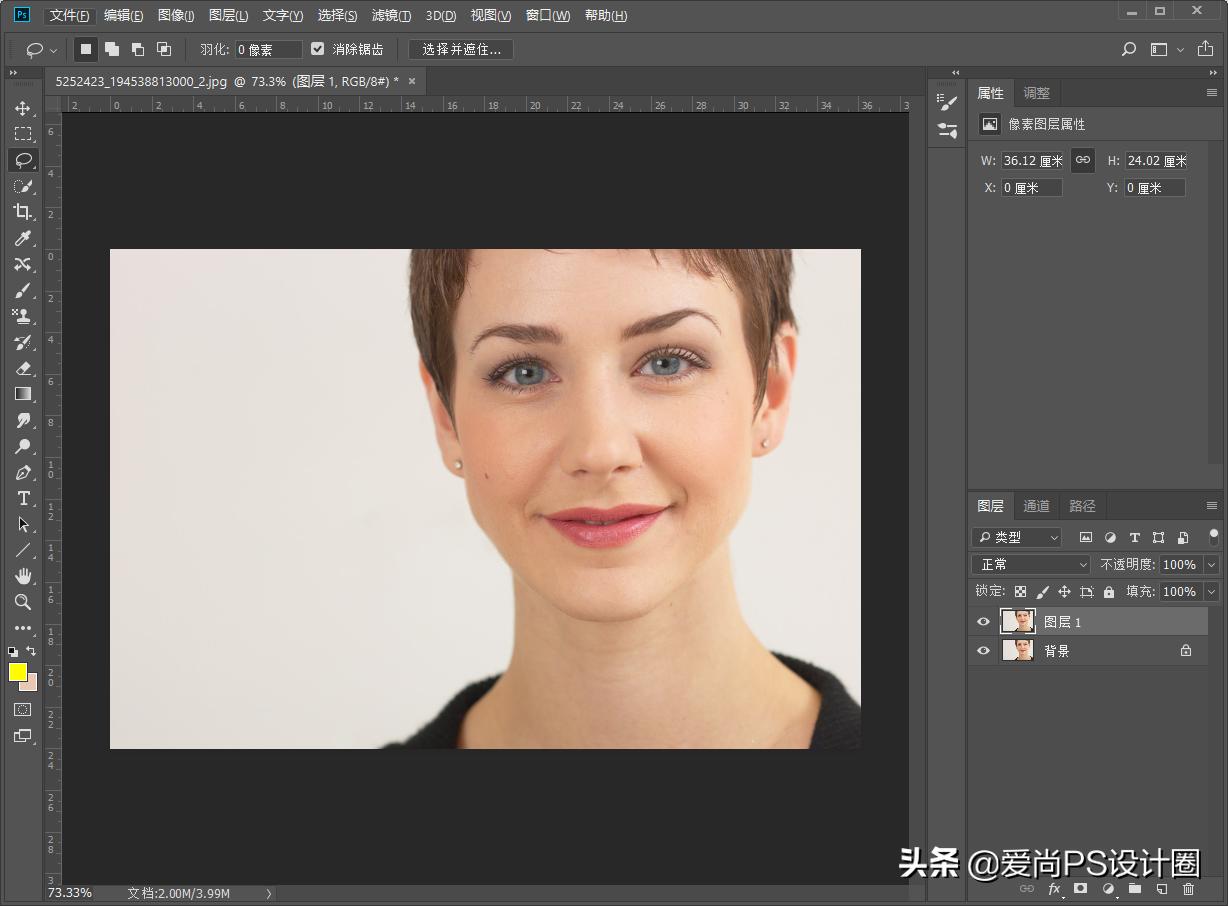Open the 正常 blend mode dropdown
Image resolution: width=1228 pixels, height=906 pixels.
pos(1031,565)
